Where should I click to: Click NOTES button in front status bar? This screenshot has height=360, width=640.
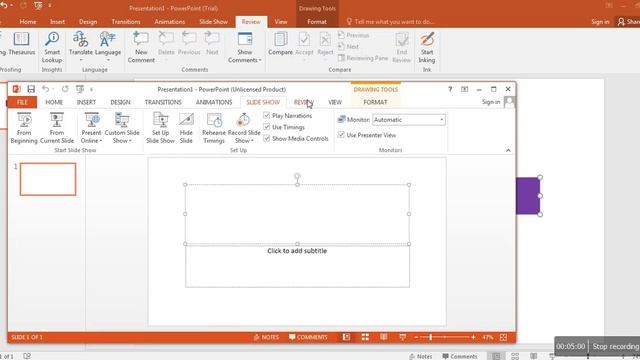click(266, 337)
